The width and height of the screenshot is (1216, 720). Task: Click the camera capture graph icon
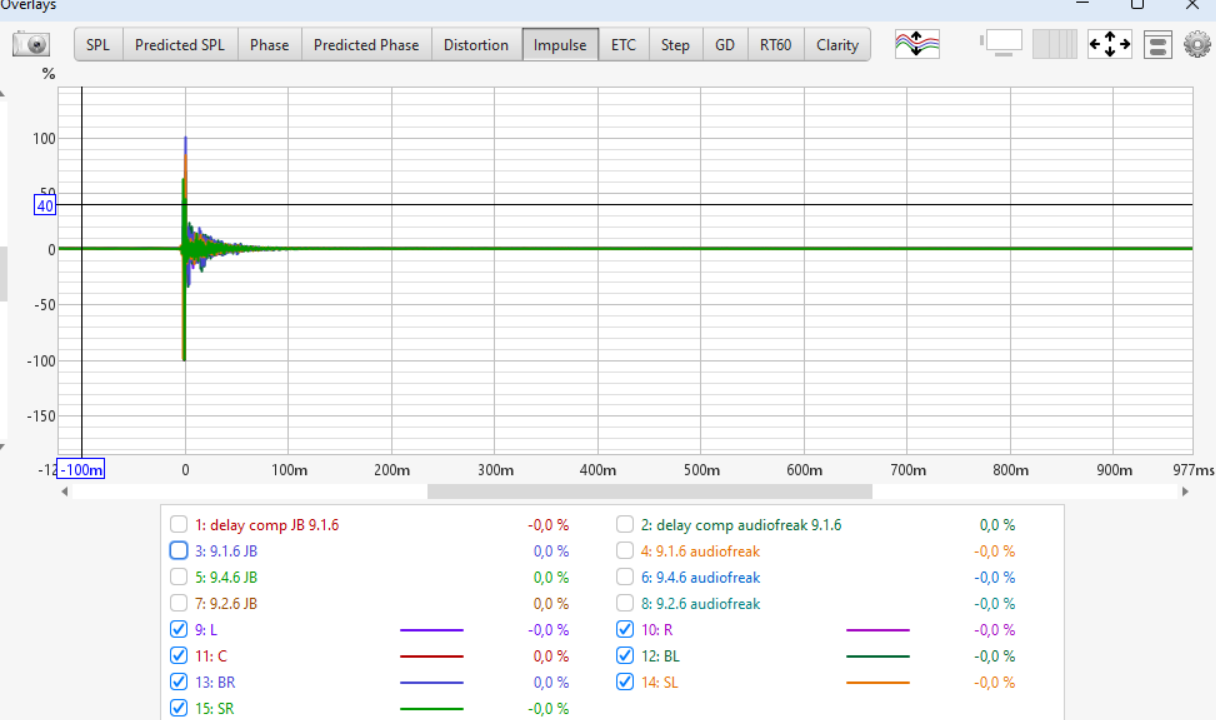pyautogui.click(x=31, y=45)
